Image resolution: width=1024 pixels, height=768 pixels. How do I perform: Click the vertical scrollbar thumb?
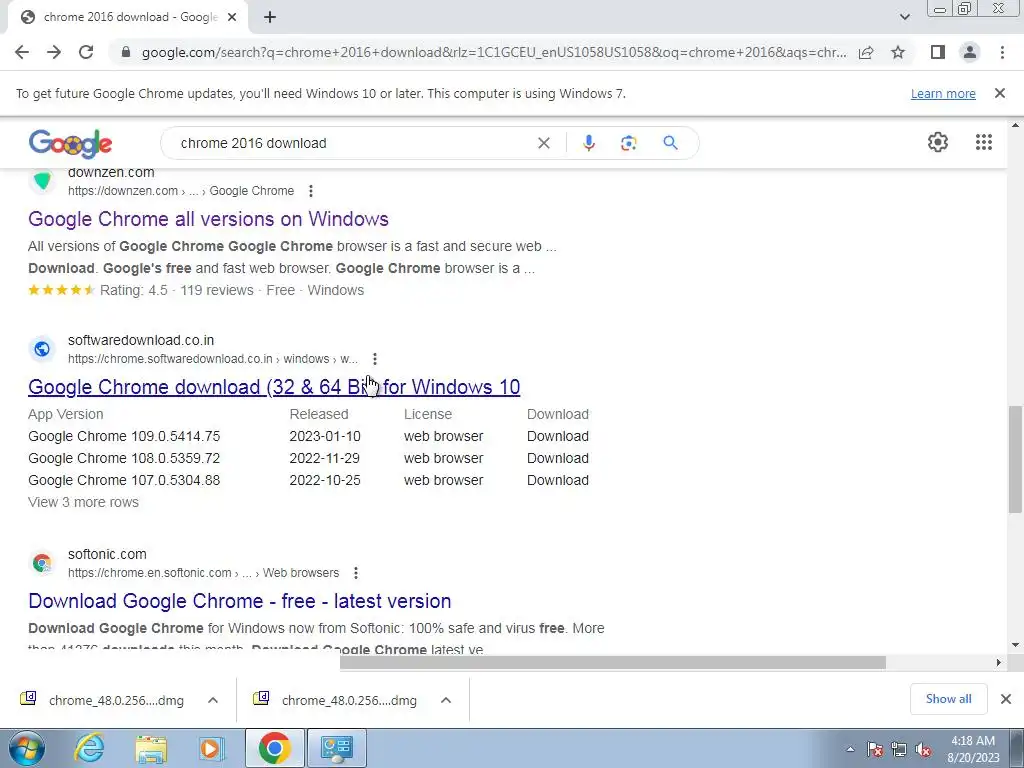point(1015,459)
